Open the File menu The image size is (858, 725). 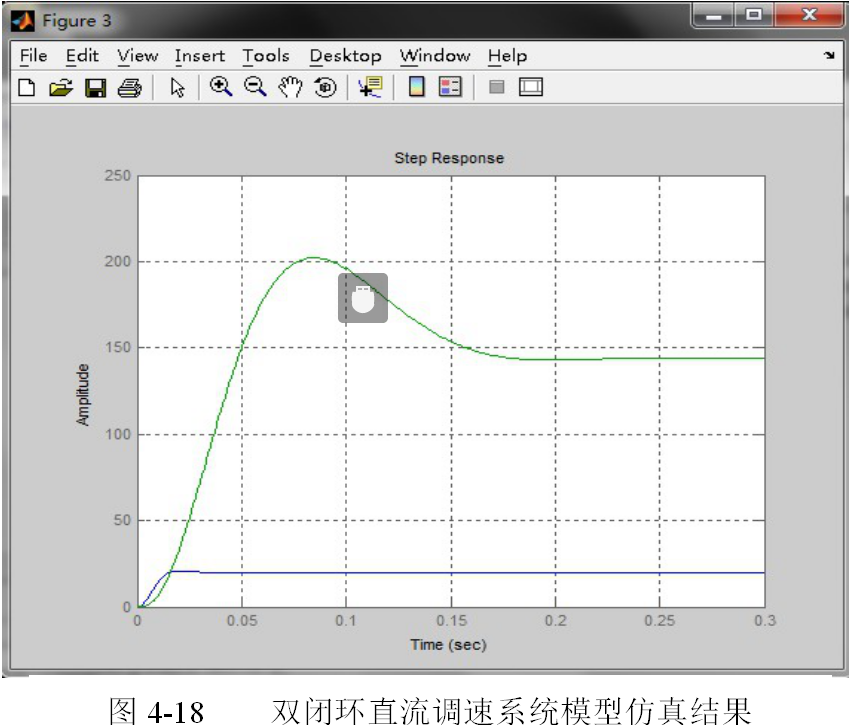coord(33,56)
